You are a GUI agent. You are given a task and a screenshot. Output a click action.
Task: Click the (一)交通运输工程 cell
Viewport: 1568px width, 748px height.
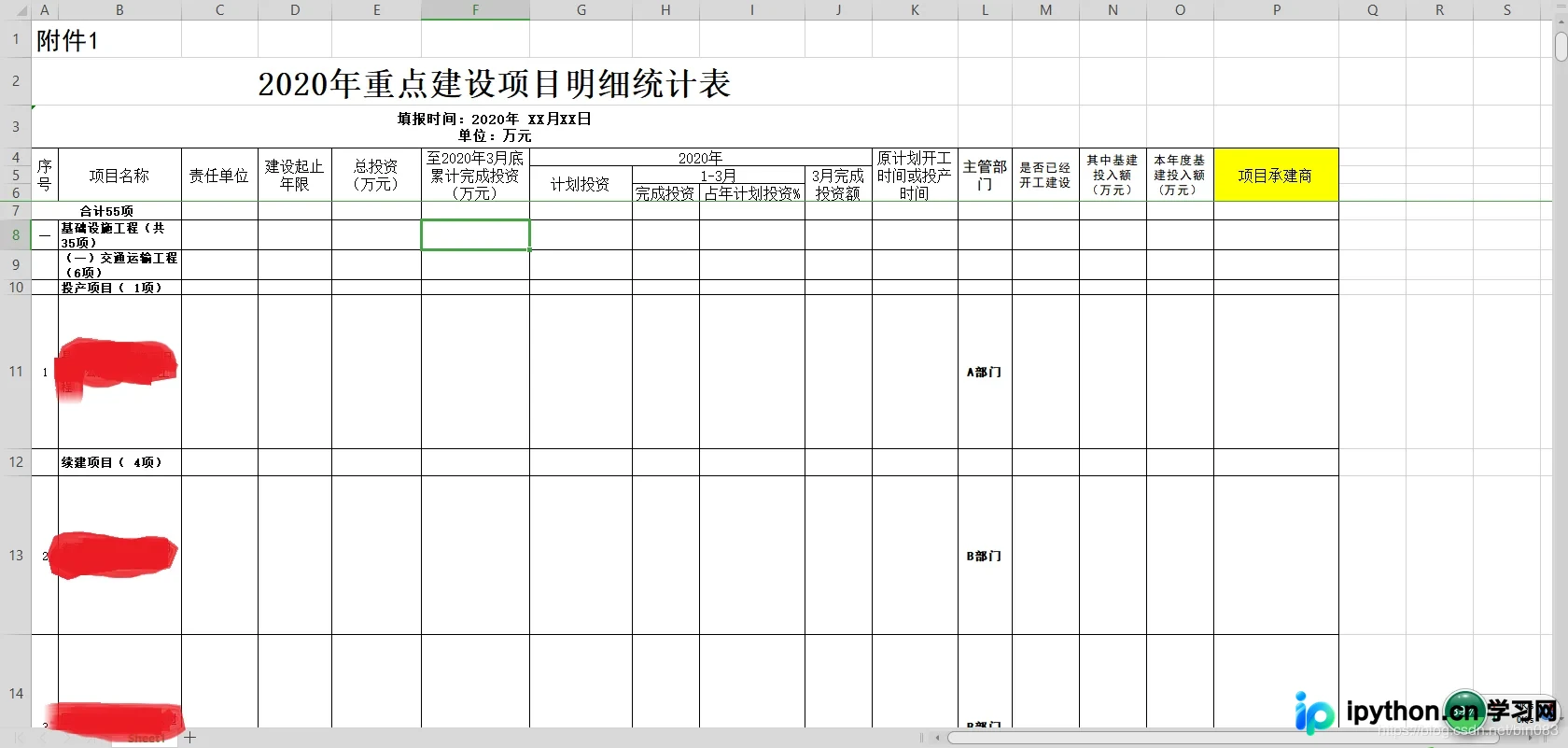coord(119,265)
